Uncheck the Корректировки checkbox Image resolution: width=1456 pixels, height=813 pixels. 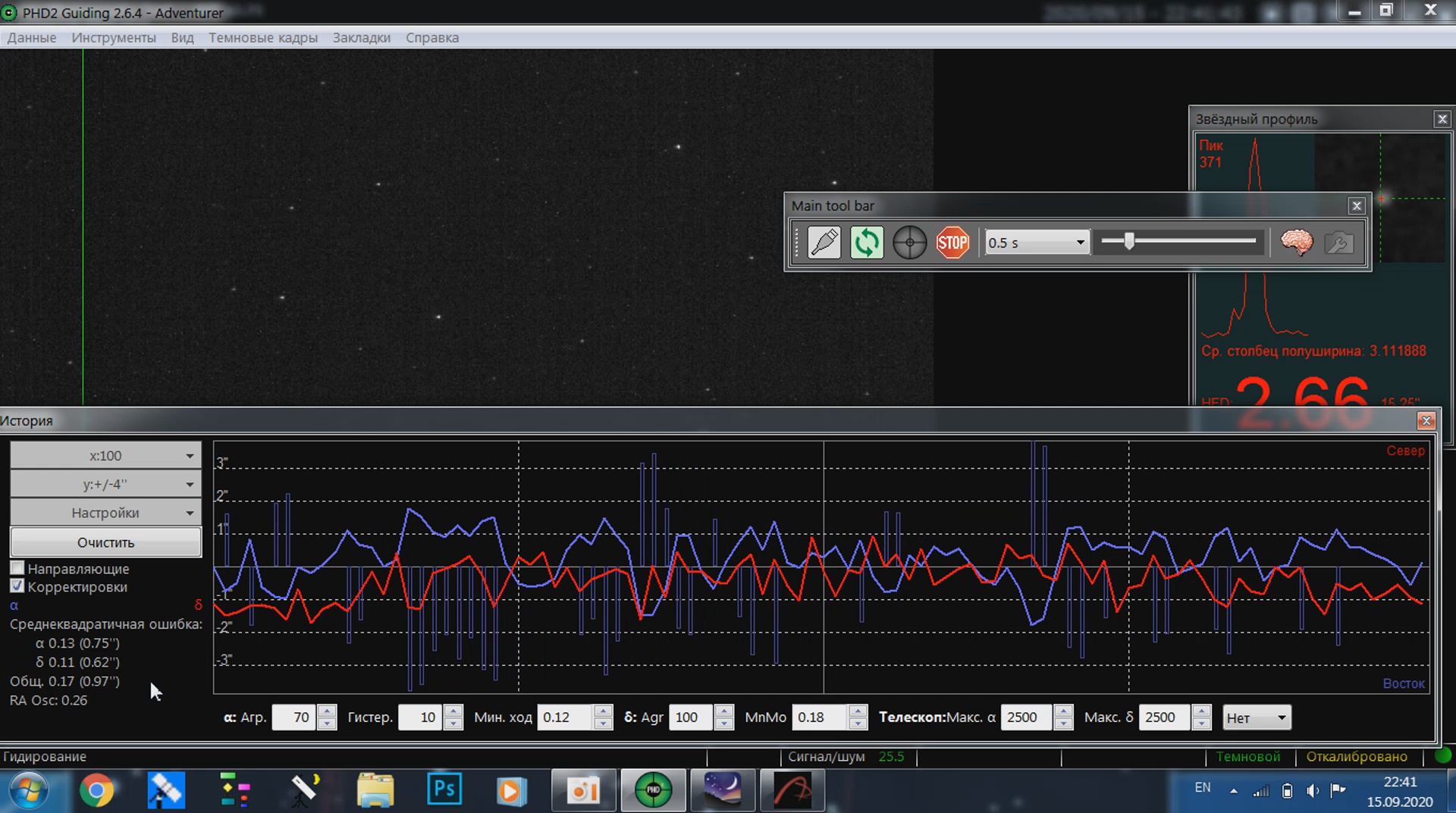17,586
